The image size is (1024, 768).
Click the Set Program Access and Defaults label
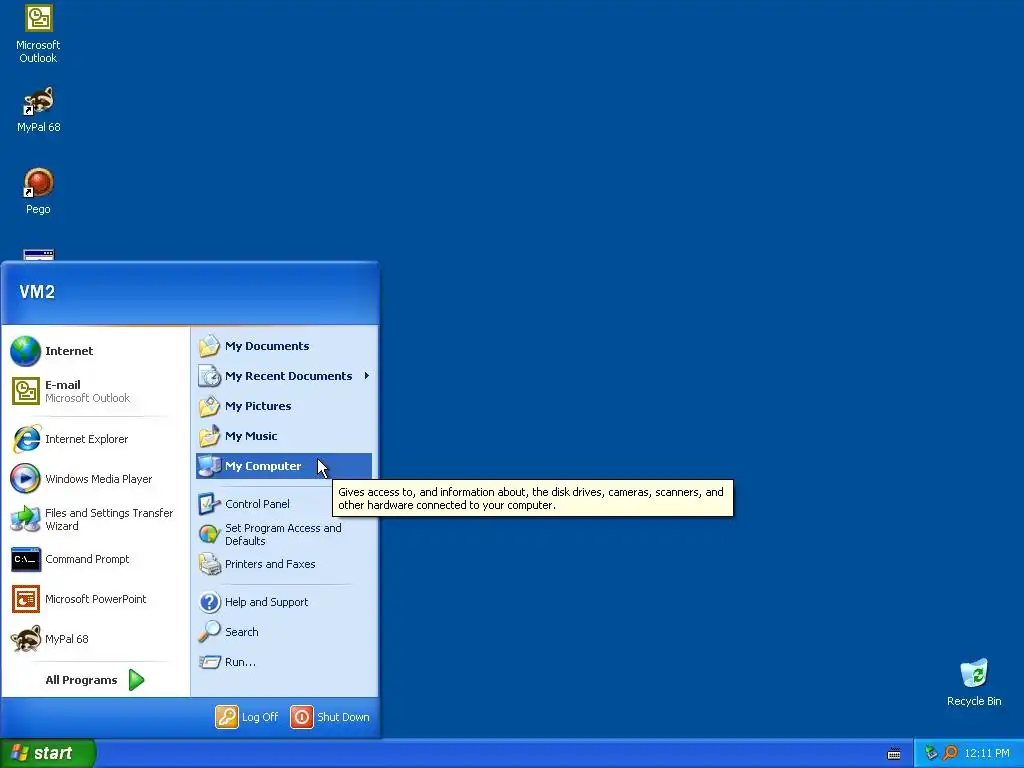283,534
